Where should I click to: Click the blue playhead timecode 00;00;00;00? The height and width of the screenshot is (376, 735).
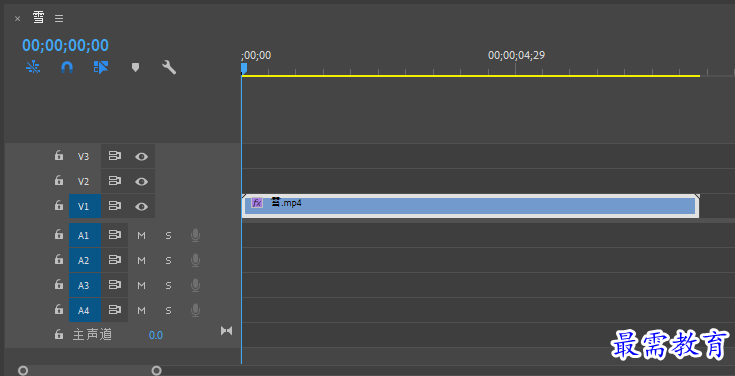[x=66, y=45]
